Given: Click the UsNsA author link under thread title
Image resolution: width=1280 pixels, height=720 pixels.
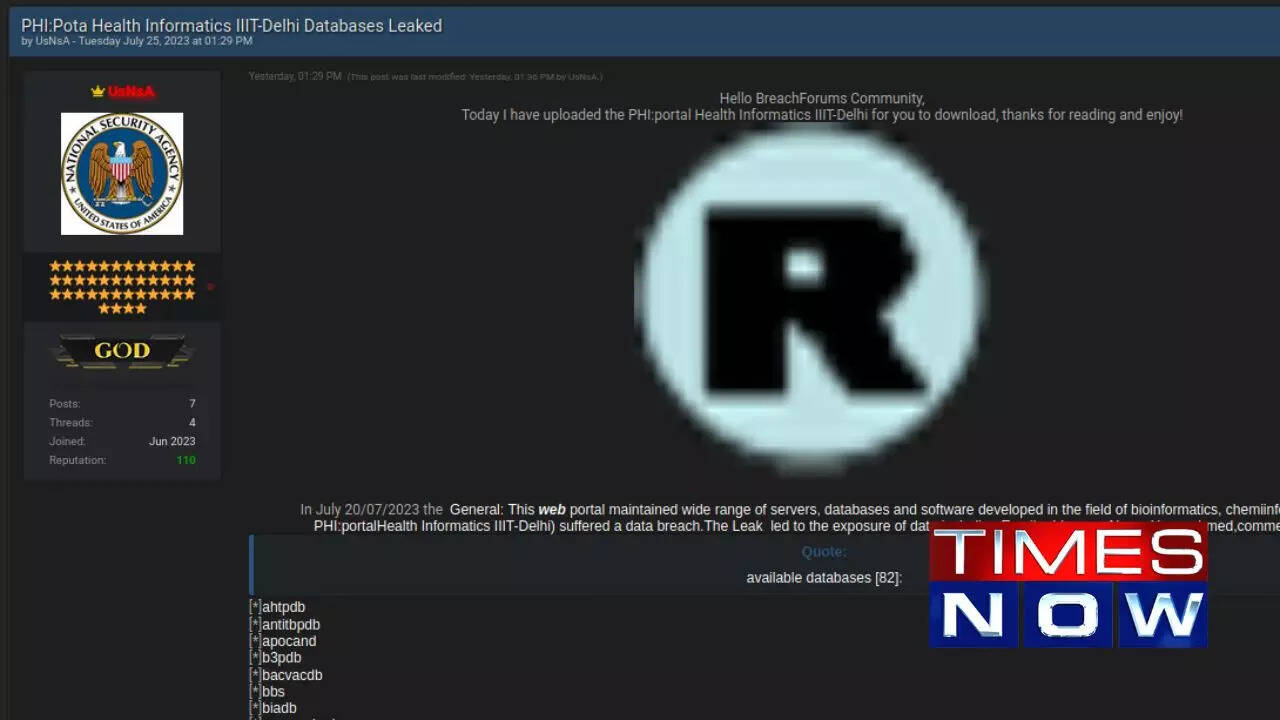Looking at the screenshot, I should point(50,41).
